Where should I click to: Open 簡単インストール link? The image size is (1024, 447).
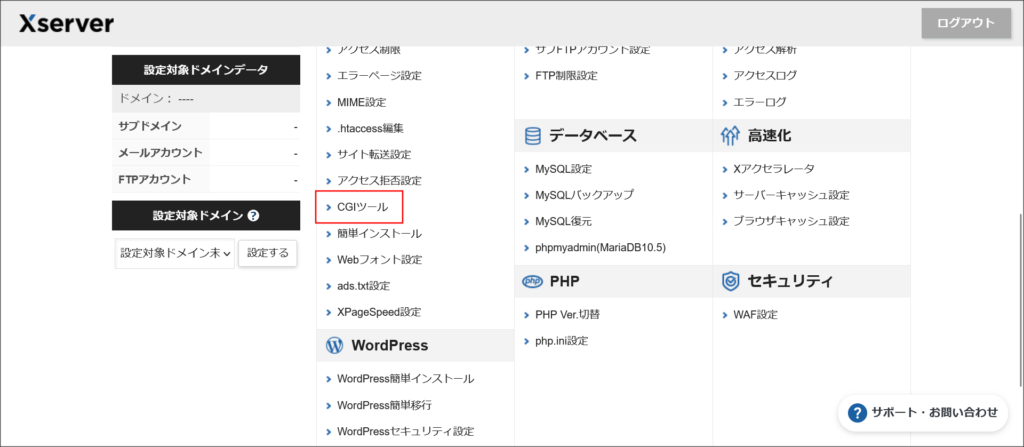(379, 233)
